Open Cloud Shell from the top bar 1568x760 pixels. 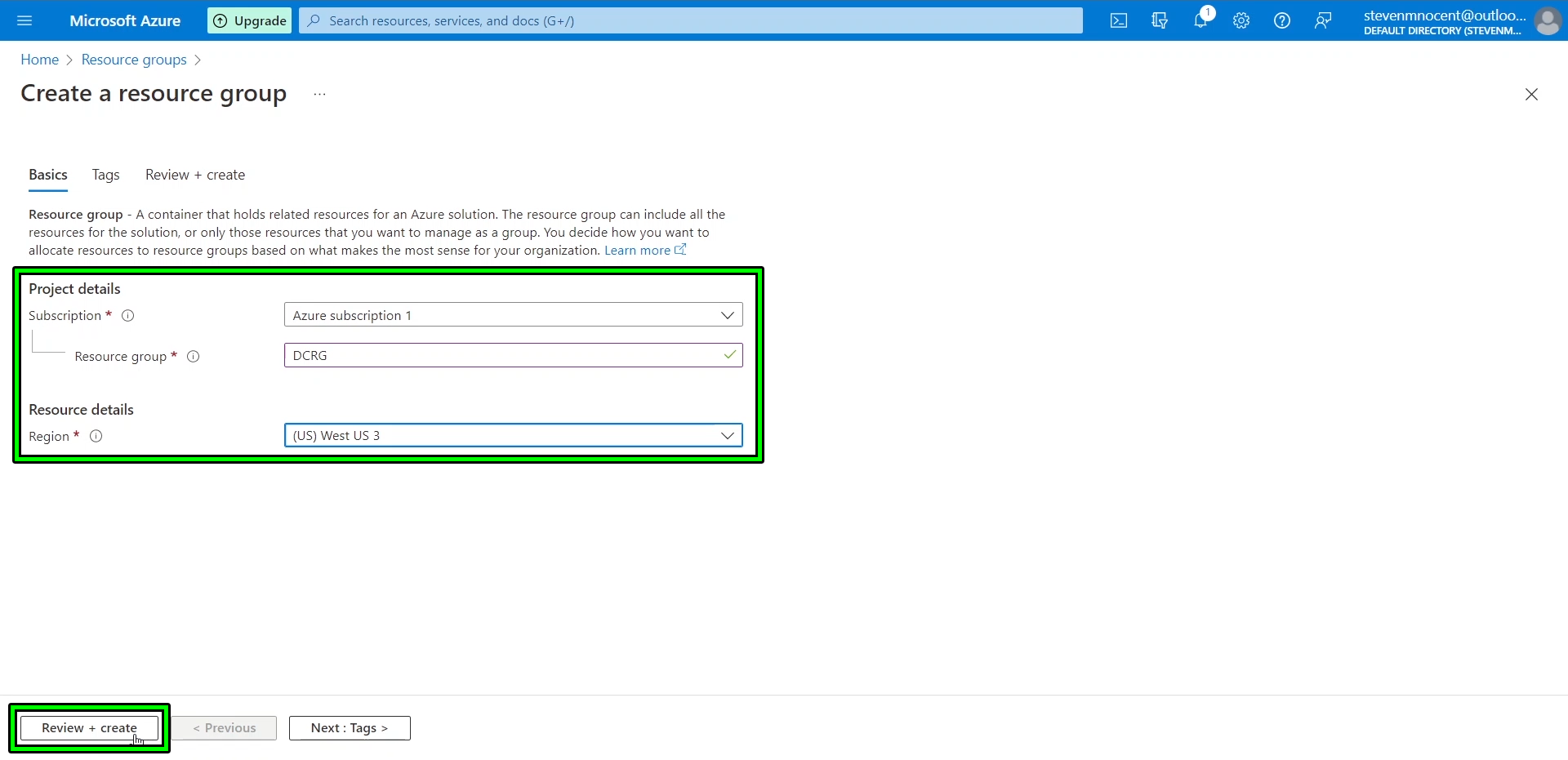[1118, 20]
